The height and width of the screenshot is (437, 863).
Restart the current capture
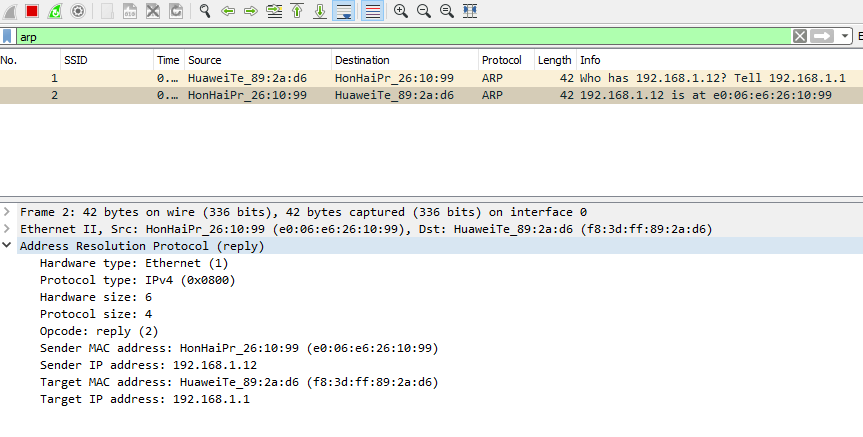[54, 11]
